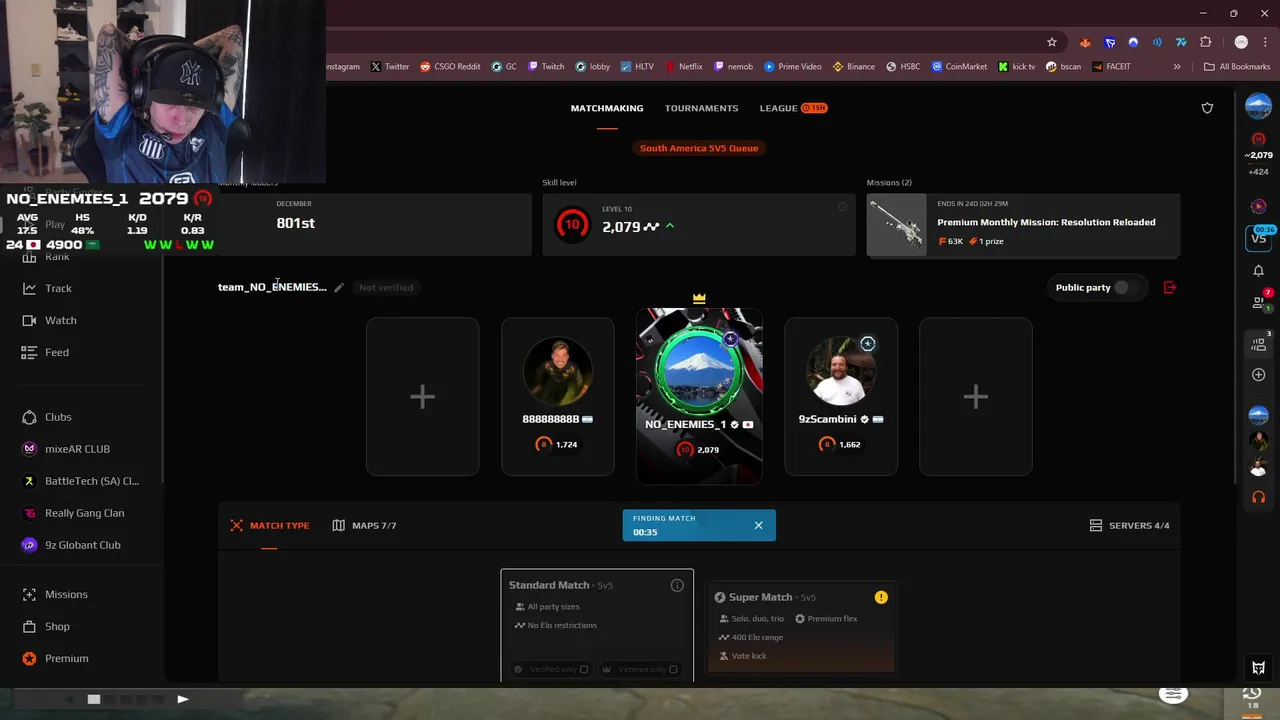Screen dimensions: 1280x720
Task: Open Chrome three-dot menu
Action: 1265,42
